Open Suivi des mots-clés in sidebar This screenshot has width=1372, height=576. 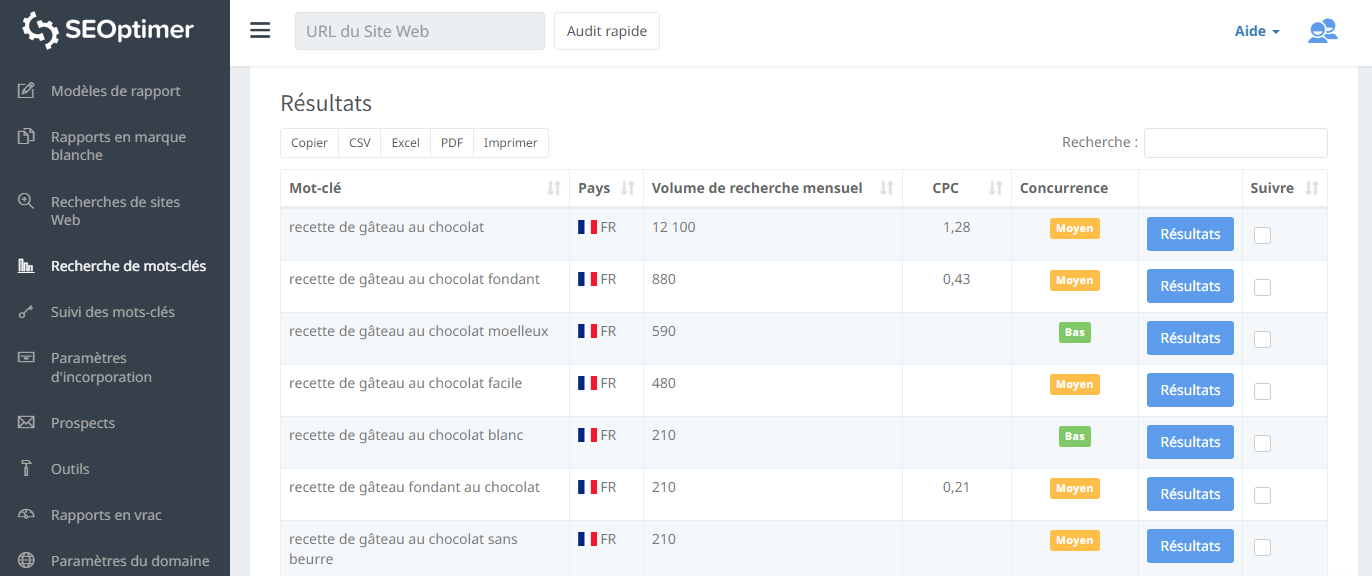(112, 312)
